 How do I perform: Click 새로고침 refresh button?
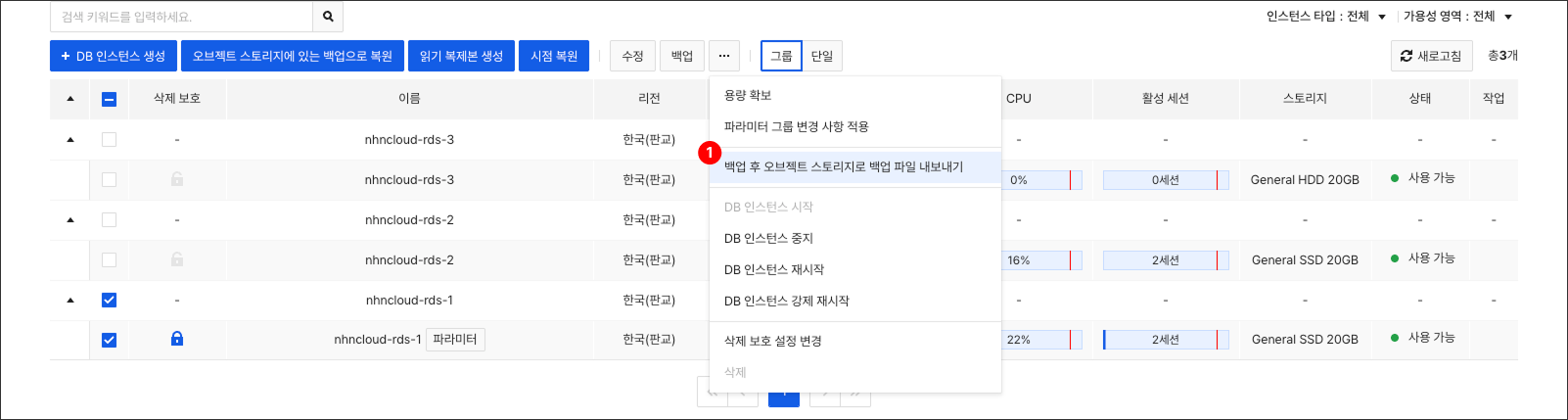coord(1431,56)
